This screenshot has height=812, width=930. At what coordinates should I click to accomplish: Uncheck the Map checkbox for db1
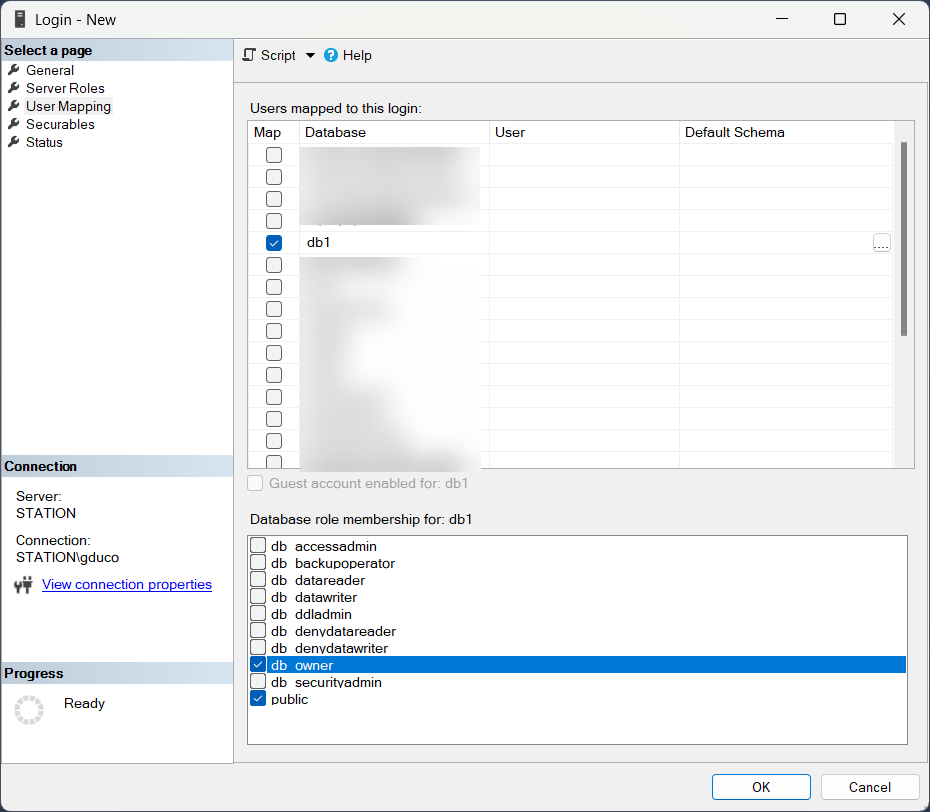[274, 243]
